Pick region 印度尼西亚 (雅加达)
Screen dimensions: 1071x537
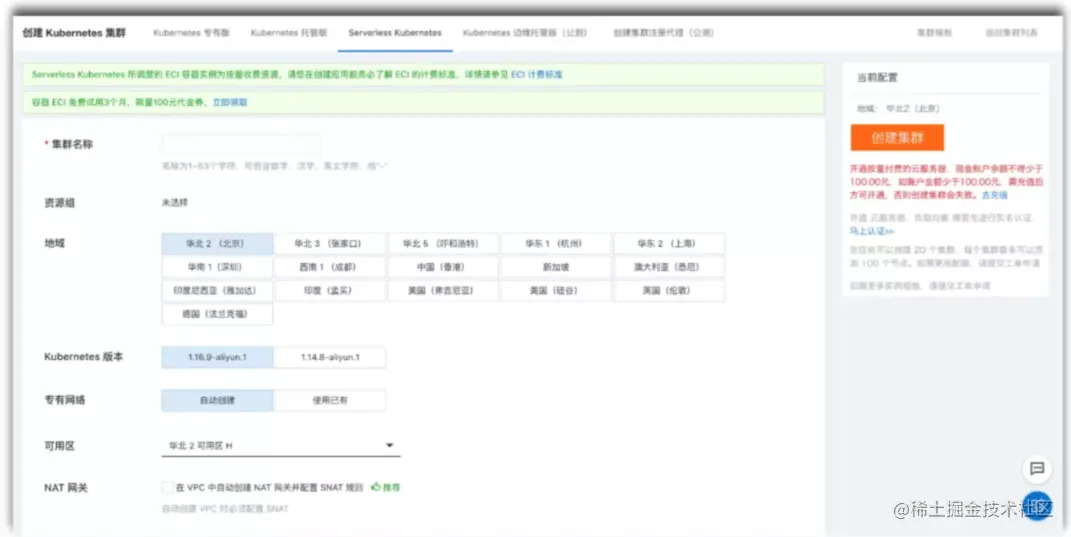[x=217, y=290]
